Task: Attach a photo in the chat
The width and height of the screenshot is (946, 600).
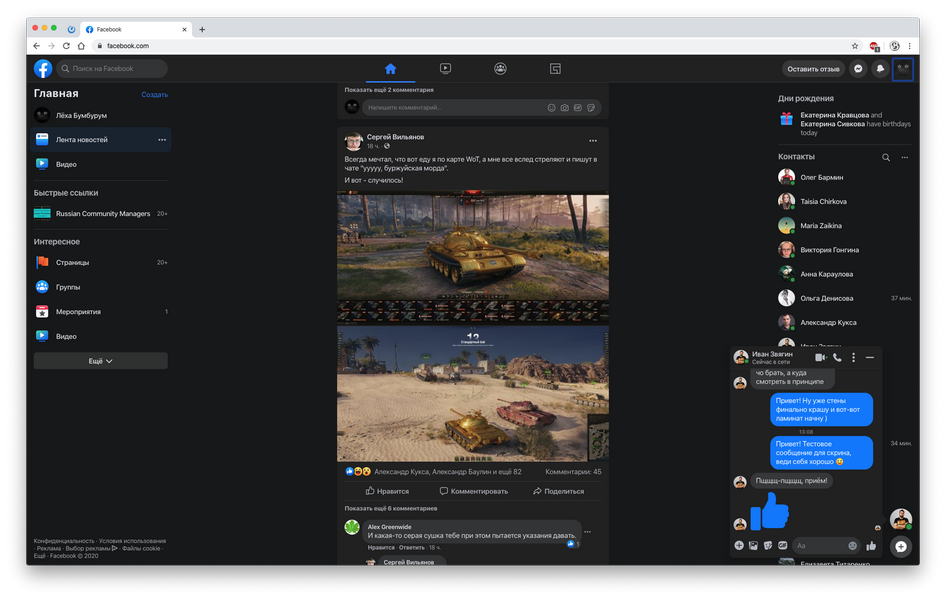Action: coord(754,546)
